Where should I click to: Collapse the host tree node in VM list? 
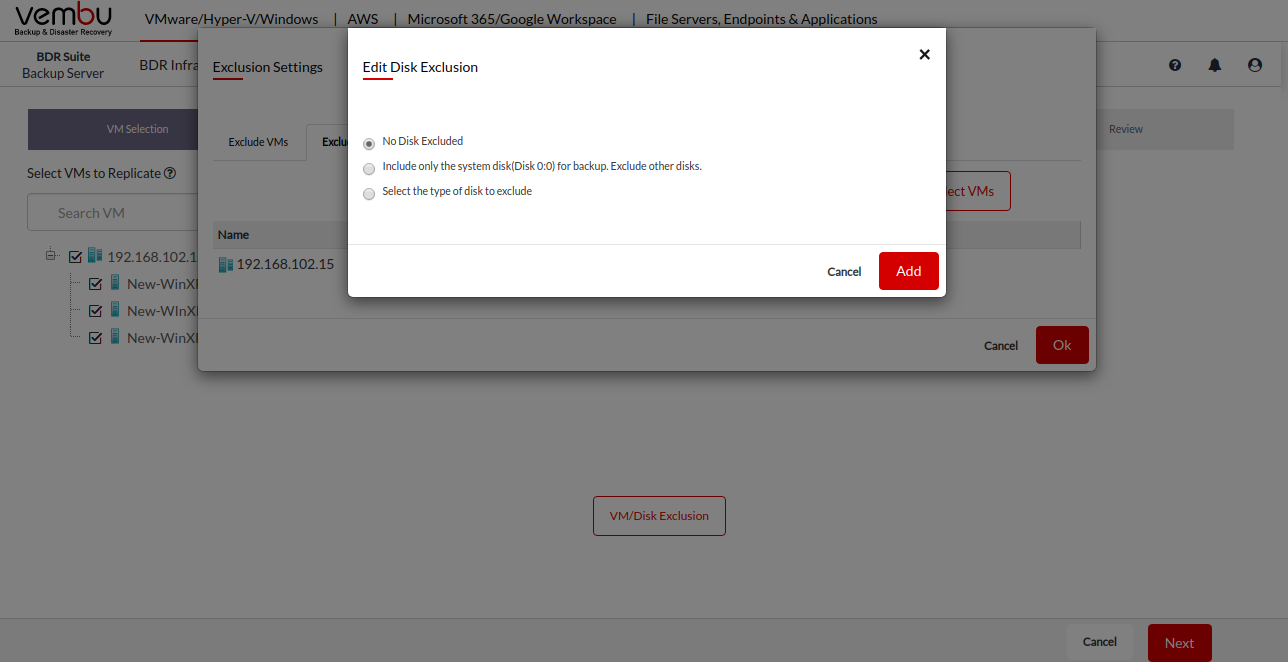51,256
